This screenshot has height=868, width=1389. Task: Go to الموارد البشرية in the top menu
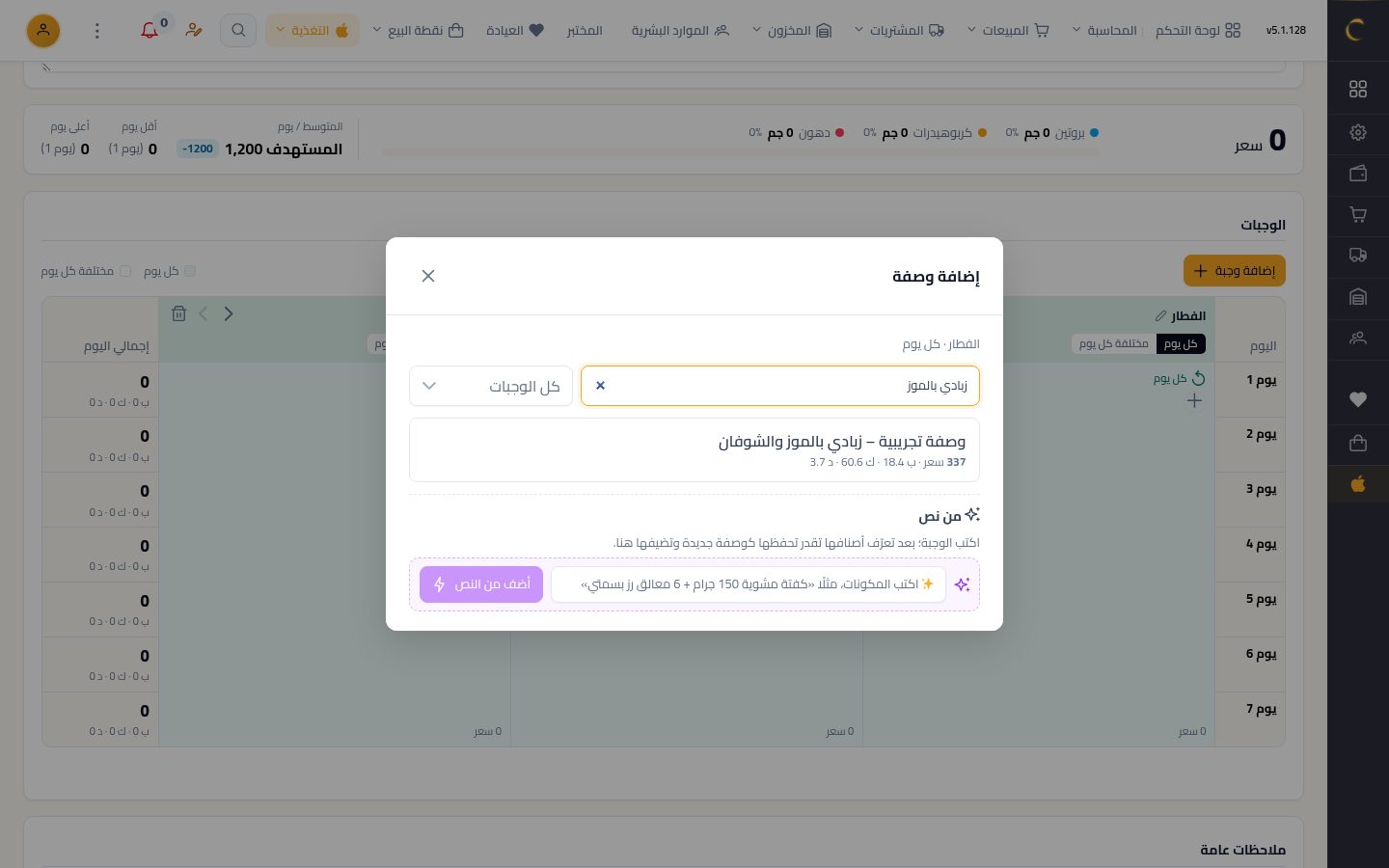tap(680, 30)
